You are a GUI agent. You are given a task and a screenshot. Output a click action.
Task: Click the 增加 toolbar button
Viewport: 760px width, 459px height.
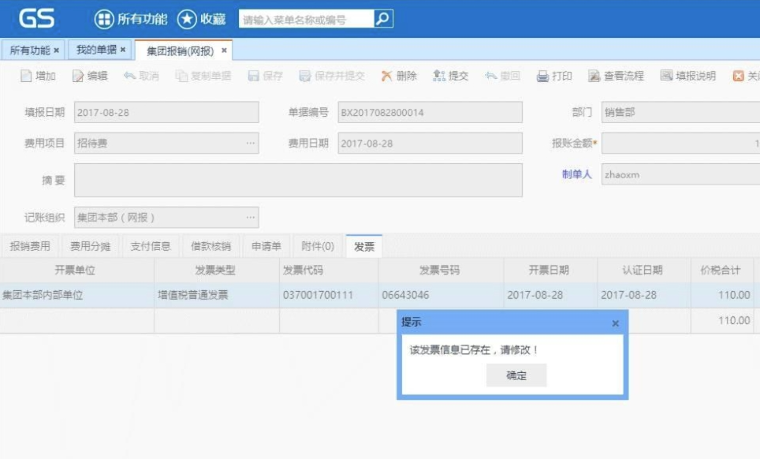click(x=38, y=76)
